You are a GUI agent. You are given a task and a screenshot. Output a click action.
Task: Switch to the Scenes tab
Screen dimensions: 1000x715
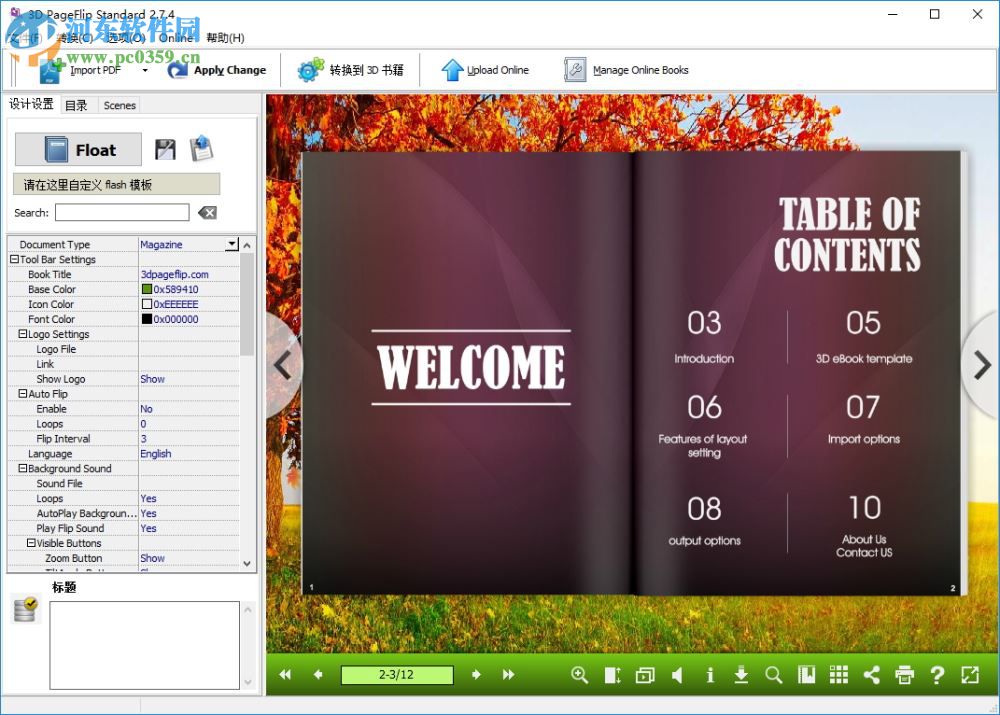[119, 105]
